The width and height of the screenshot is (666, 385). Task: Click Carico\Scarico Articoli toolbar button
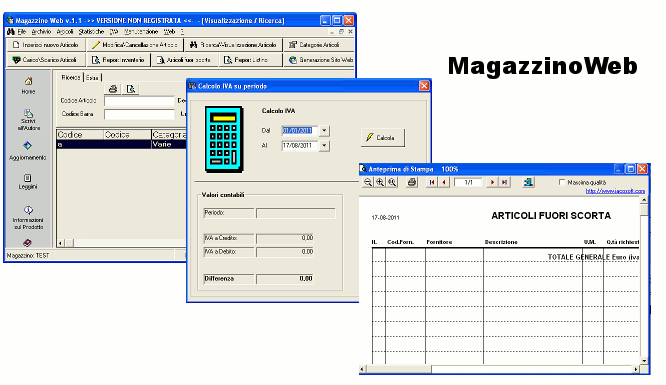46,60
